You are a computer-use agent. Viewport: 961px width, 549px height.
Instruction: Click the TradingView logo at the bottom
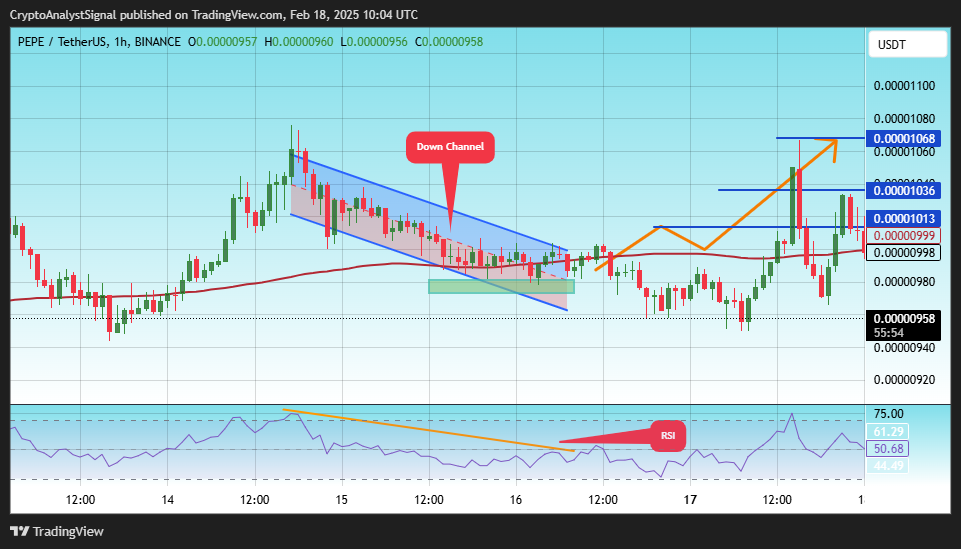(x=56, y=531)
